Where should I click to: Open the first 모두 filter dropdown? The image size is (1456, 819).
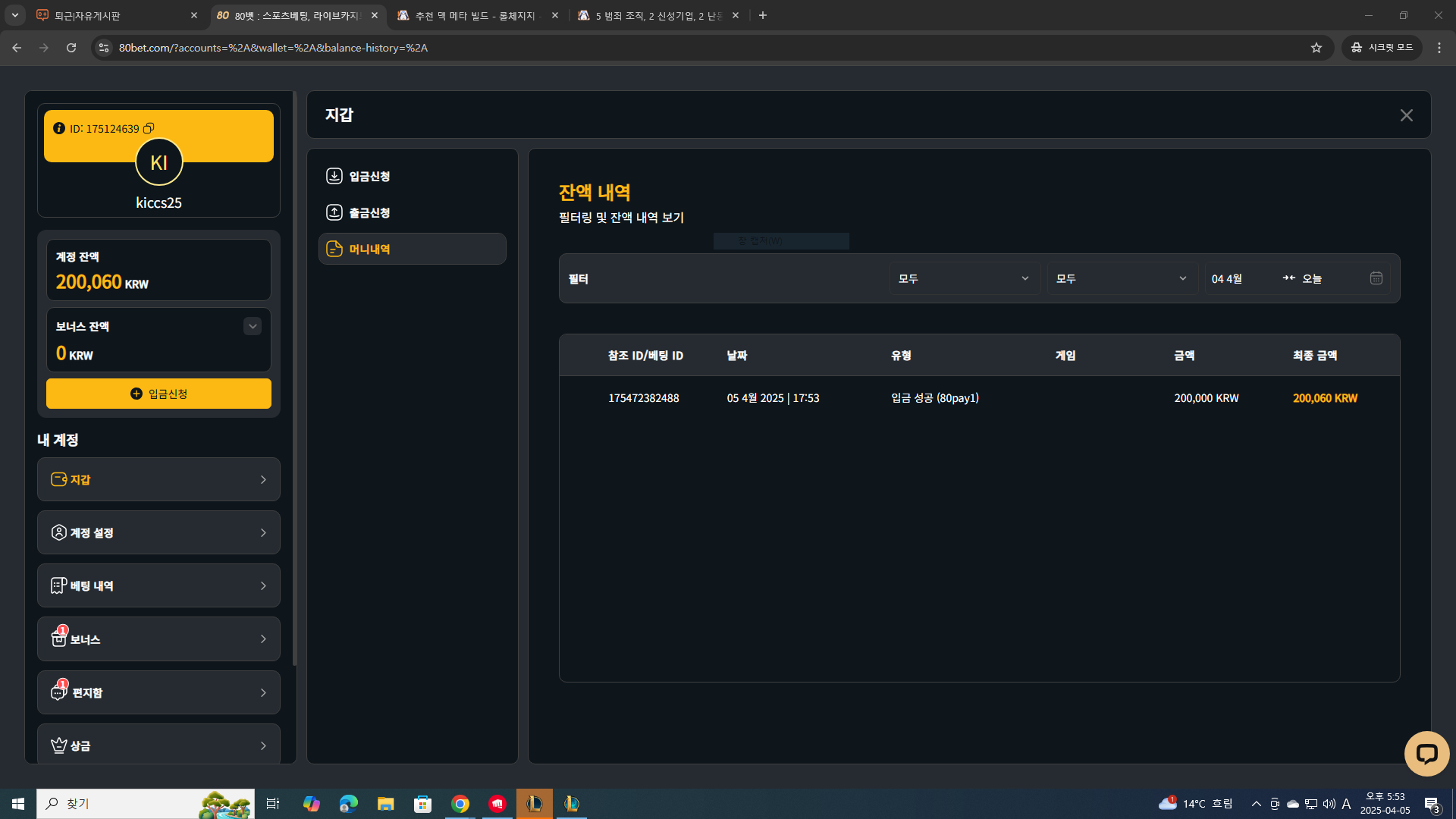pyautogui.click(x=964, y=278)
